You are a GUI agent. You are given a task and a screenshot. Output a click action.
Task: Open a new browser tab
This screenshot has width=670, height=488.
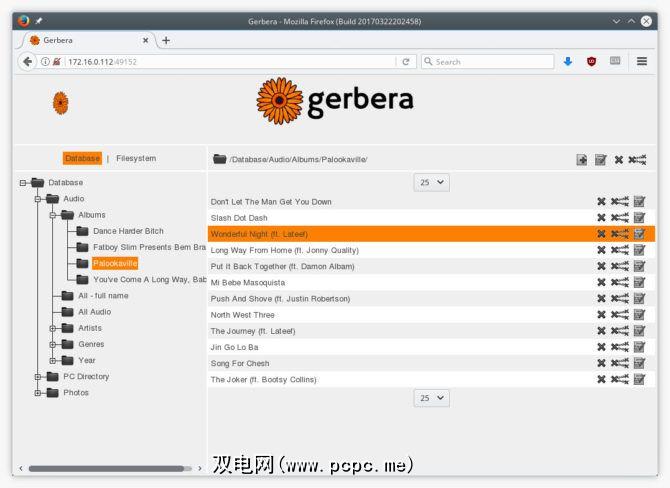click(x=166, y=41)
